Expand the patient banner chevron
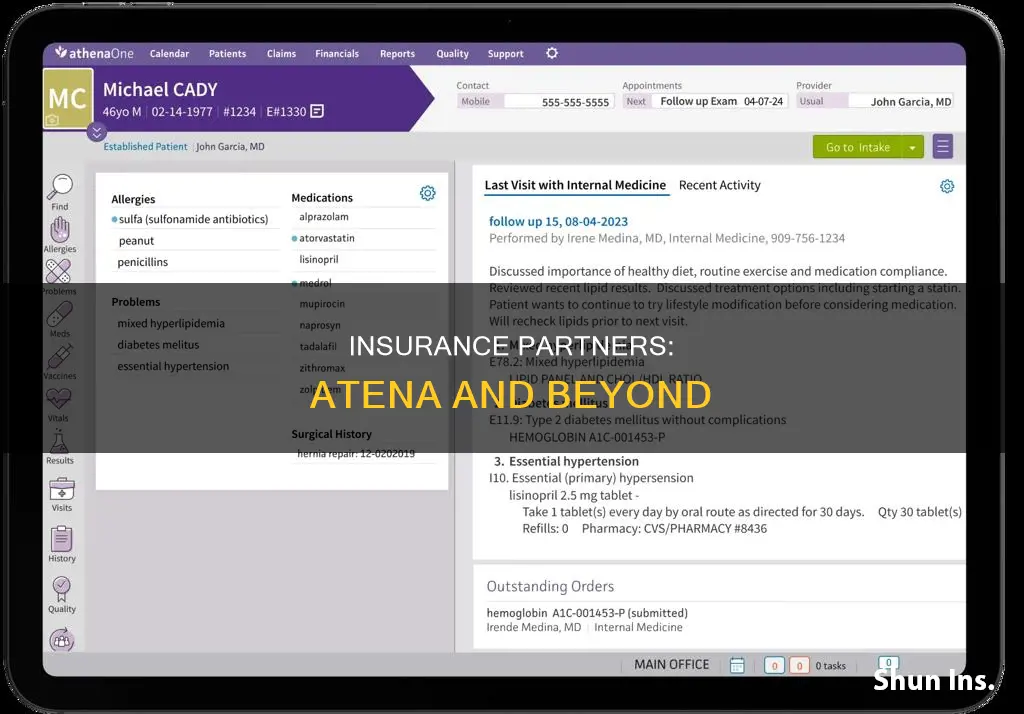This screenshot has height=714, width=1024. click(97, 133)
